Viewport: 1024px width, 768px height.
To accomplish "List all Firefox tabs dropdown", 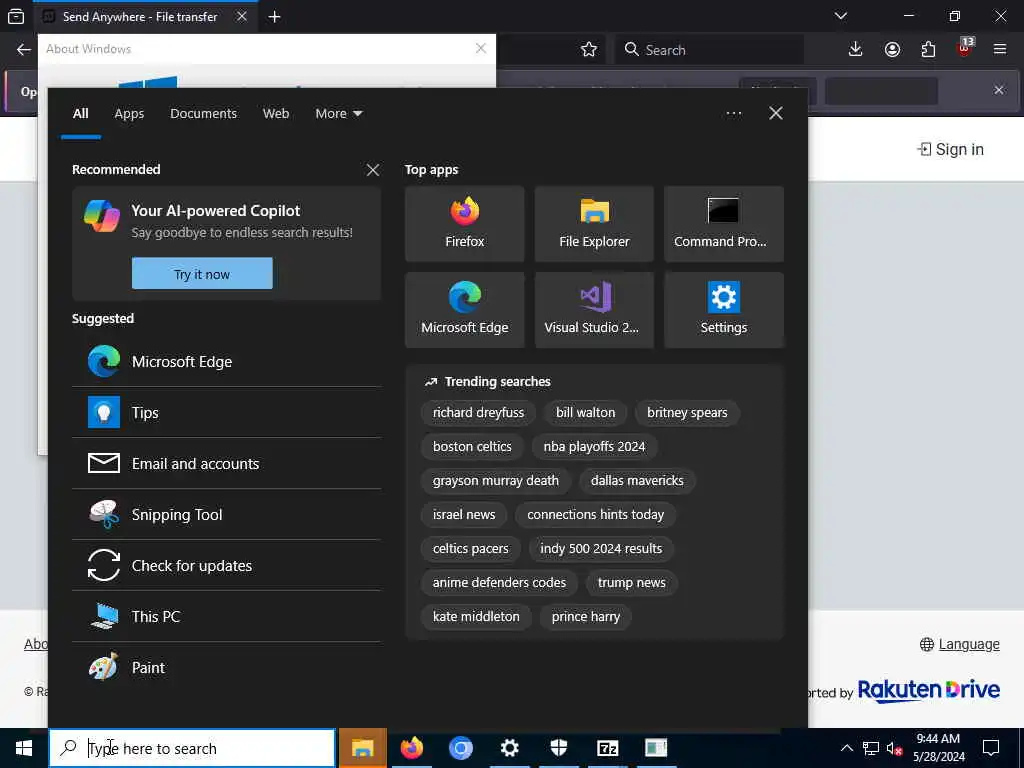I will click(x=841, y=16).
